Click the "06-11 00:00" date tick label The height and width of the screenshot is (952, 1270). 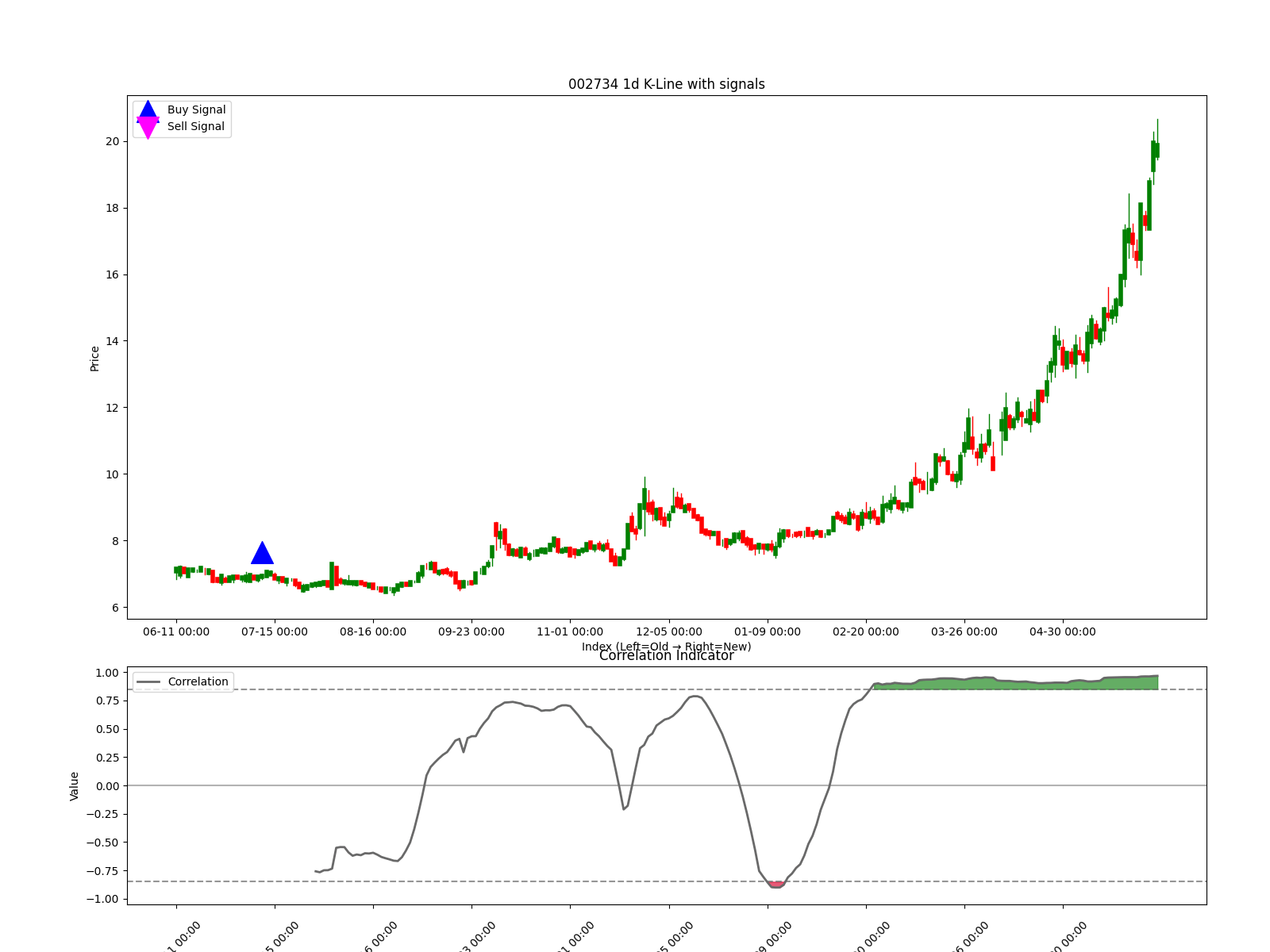point(176,631)
